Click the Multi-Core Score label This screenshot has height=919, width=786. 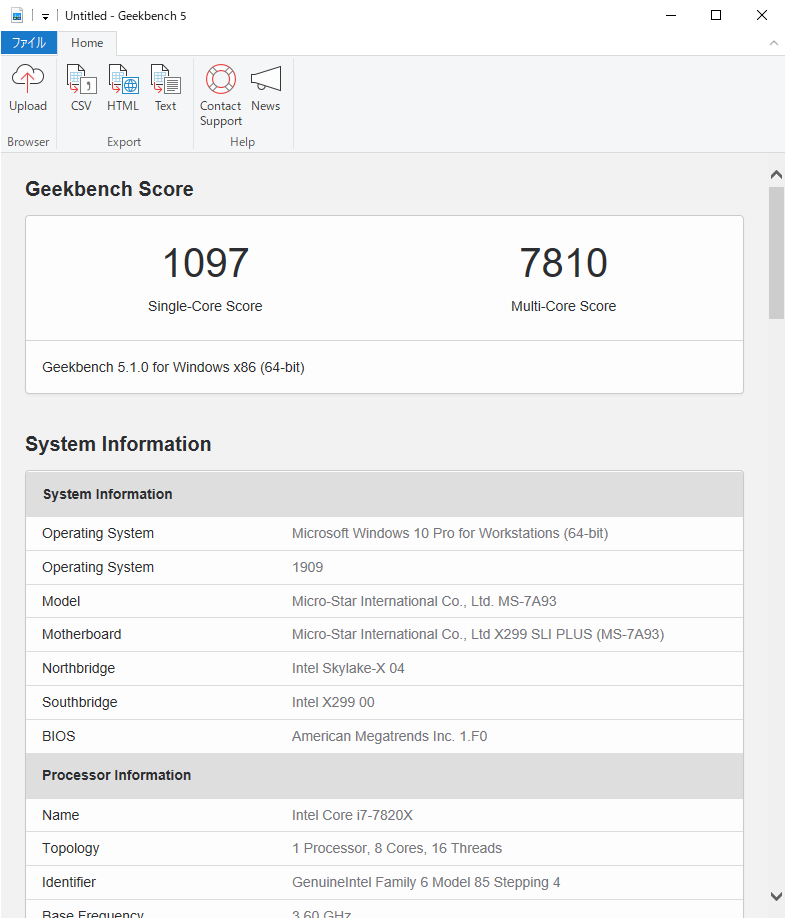click(x=563, y=306)
